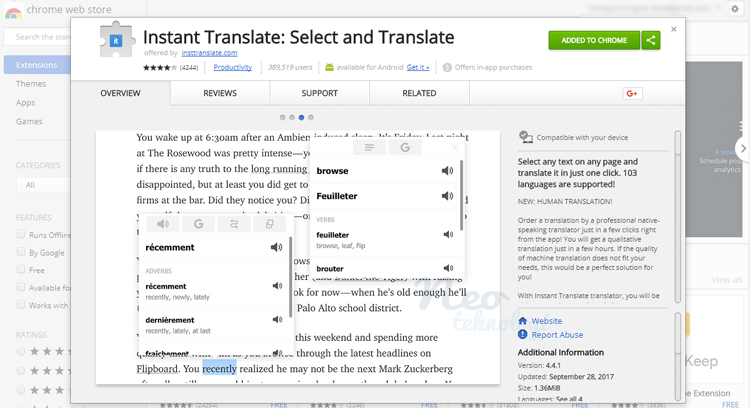Click the View all link behind dialog
Viewport: 750px width, 408px height.
pyautogui.click(x=727, y=280)
